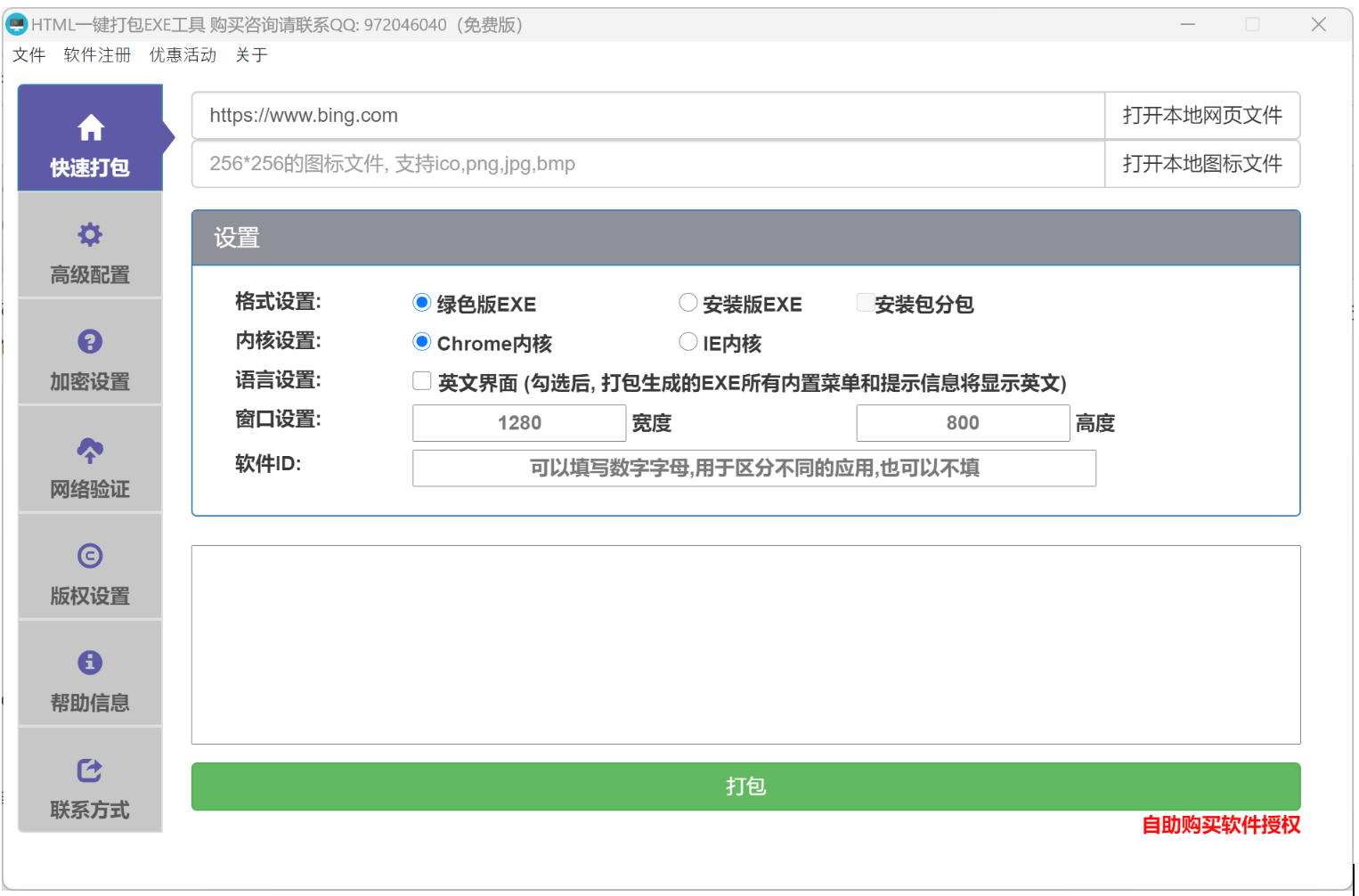Screen dimensions: 1359x896
Task: Open the 自助购买软件授权 link
Action: 1219,827
